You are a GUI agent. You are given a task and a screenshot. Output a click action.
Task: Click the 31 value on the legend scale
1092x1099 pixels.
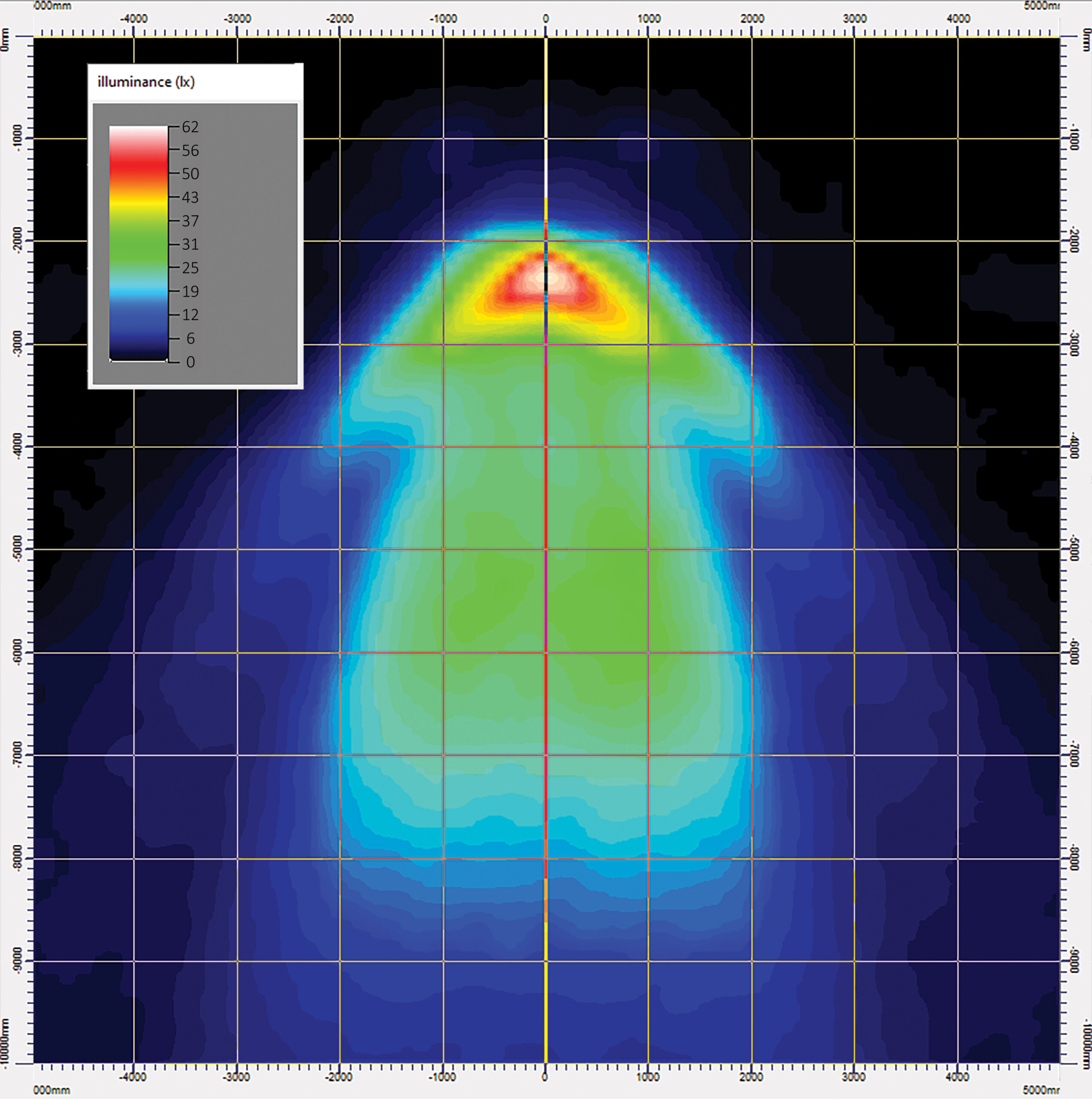tap(190, 245)
